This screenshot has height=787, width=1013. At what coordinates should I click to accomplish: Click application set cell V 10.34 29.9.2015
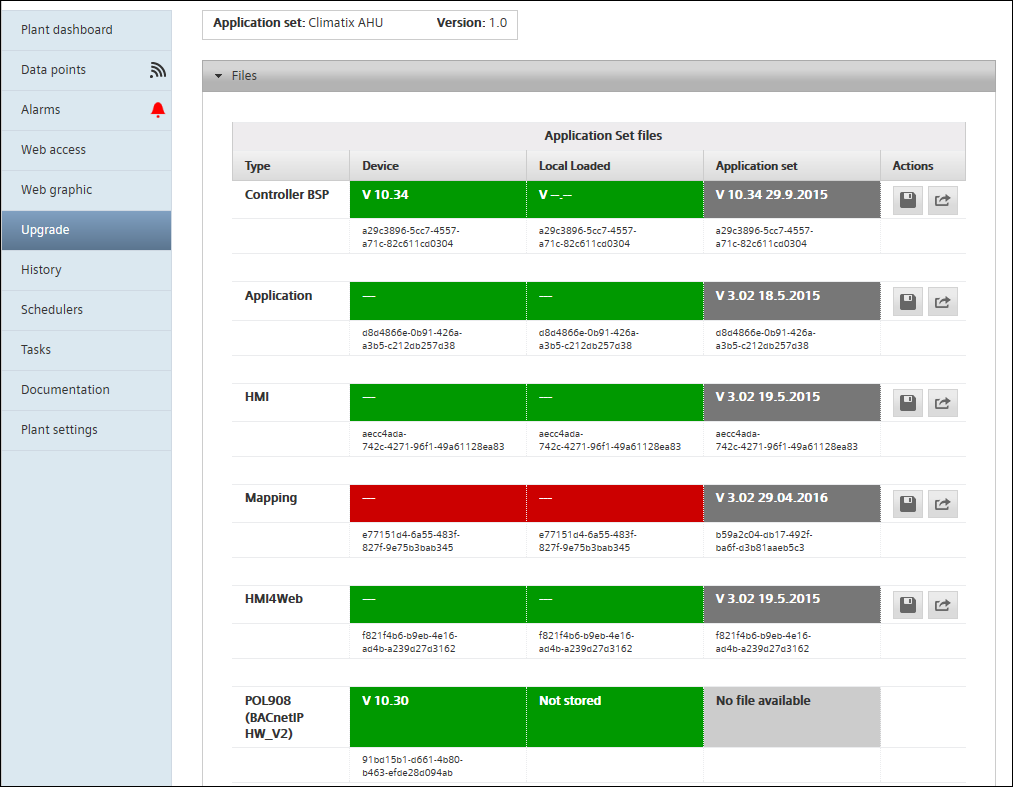[792, 199]
